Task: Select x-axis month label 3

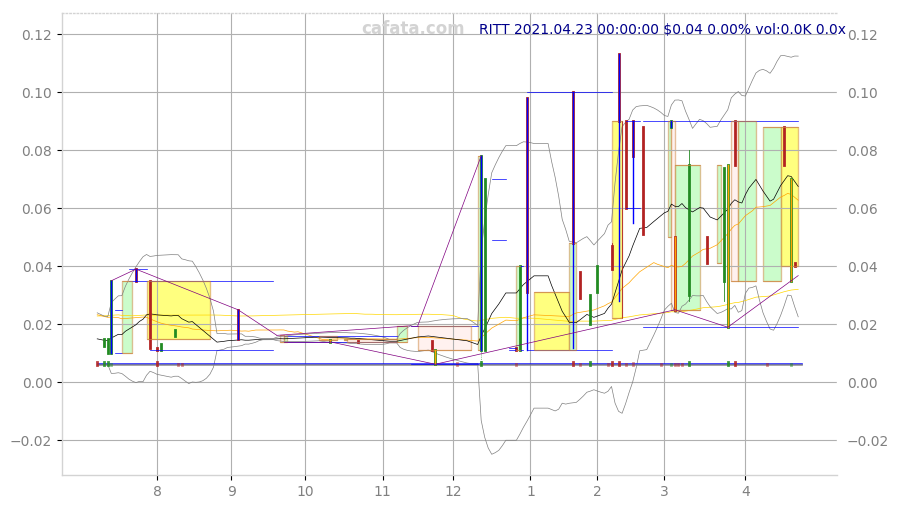Action: tap(664, 491)
